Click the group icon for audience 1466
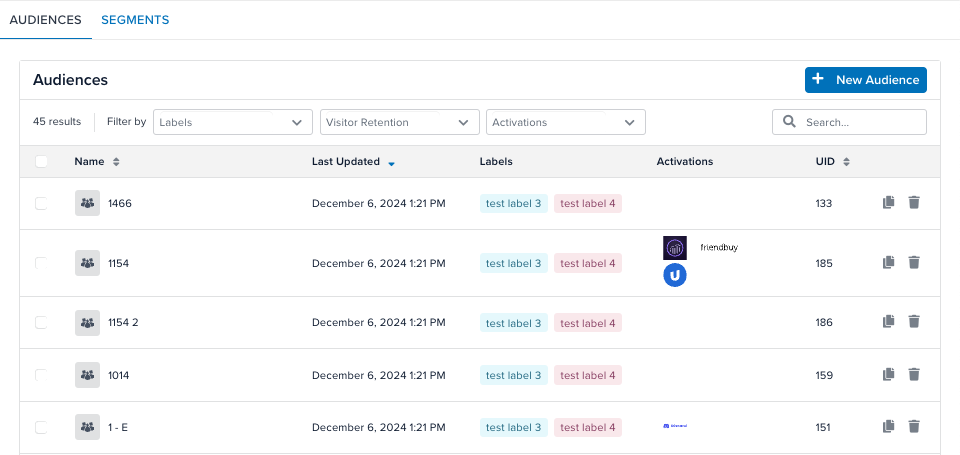Image resolution: width=960 pixels, height=455 pixels. 88,203
